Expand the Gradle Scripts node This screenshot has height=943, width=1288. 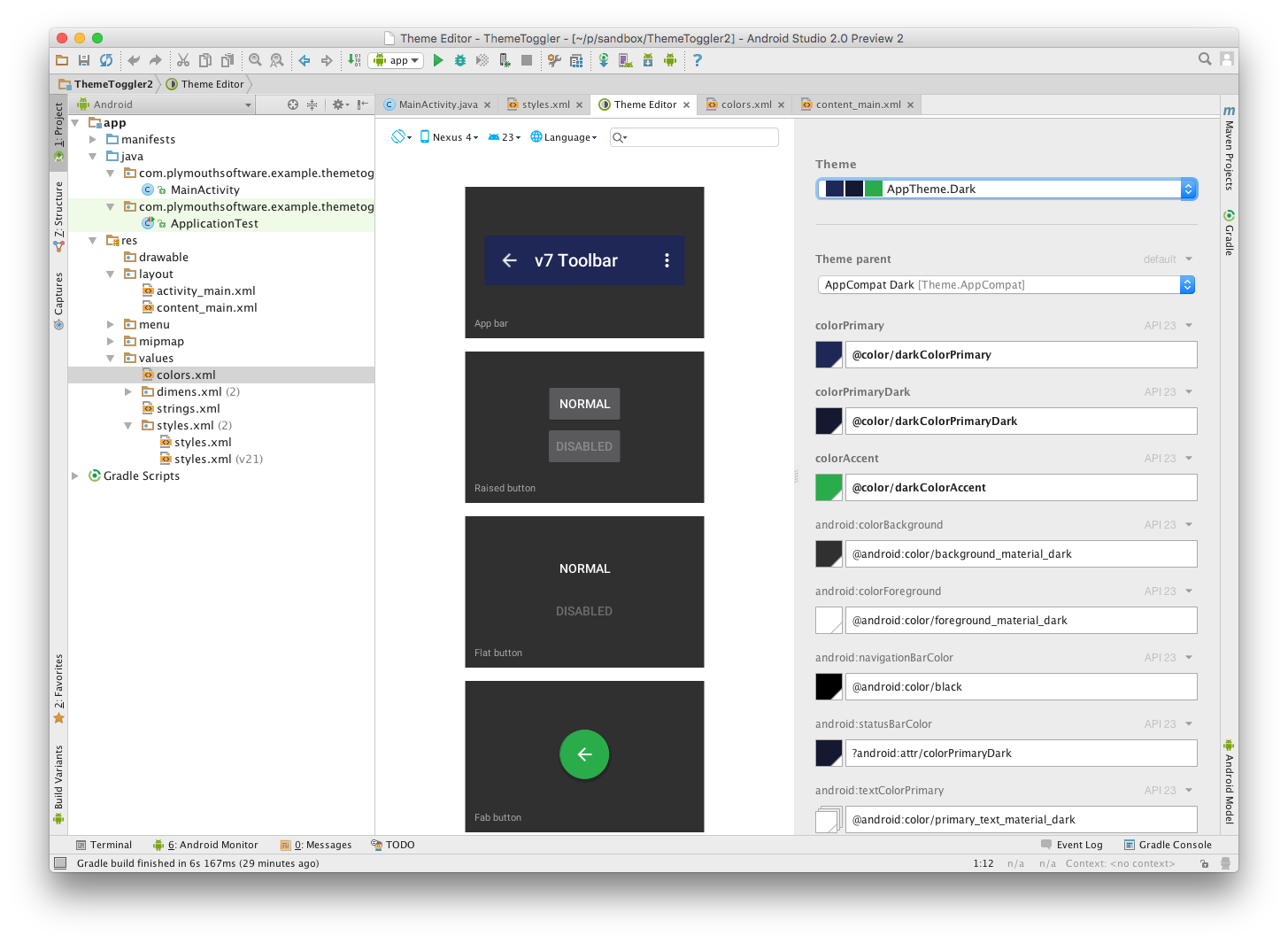[x=75, y=476]
